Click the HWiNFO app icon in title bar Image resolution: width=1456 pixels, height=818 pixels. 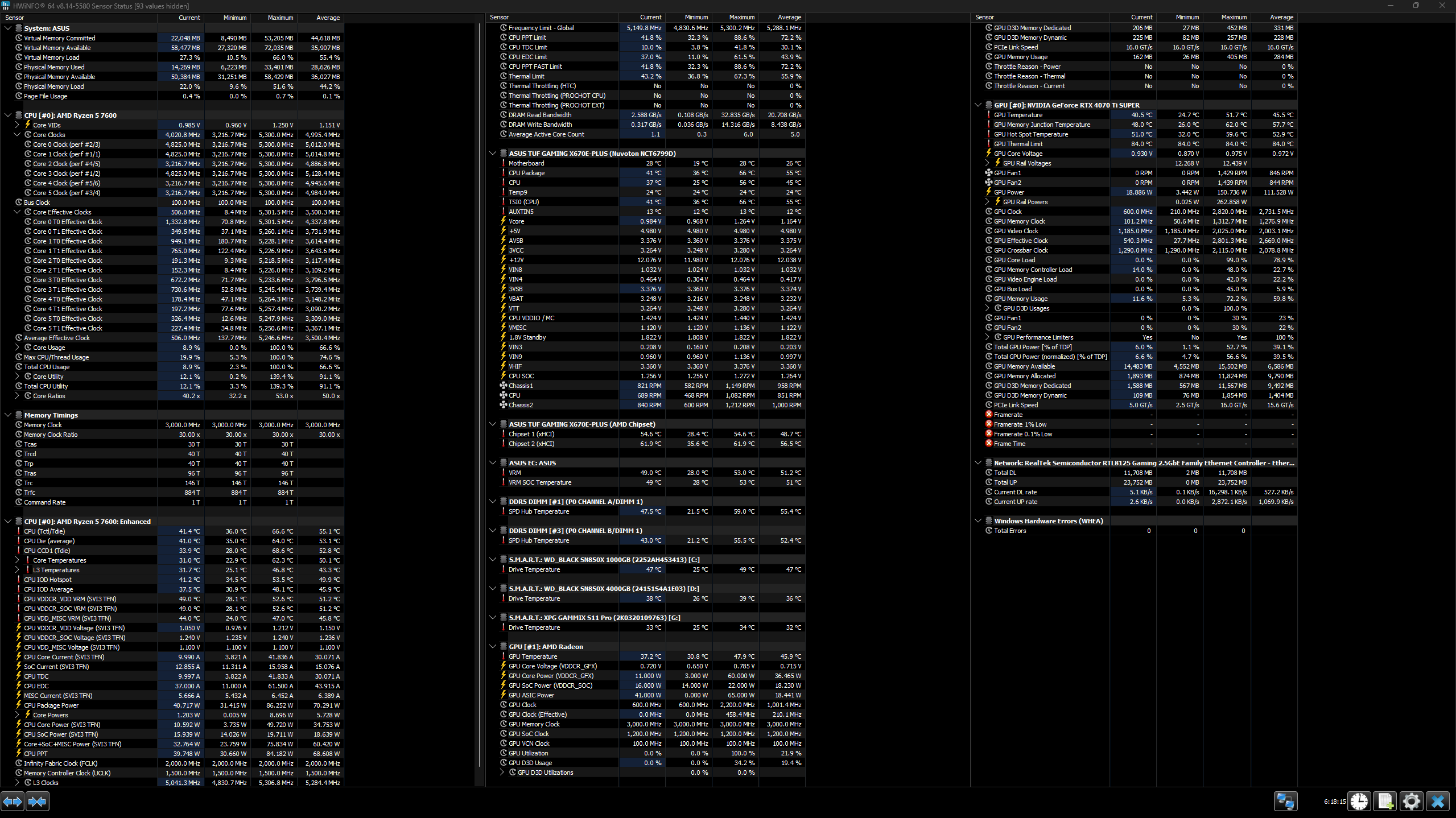(6, 6)
